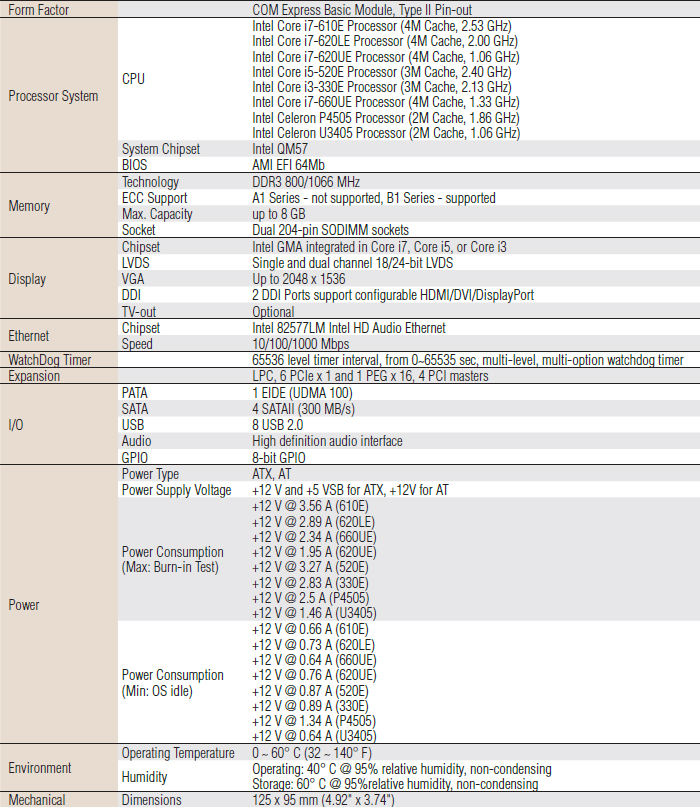
Task: Click the LVDS label under Display
Action: click(x=138, y=263)
